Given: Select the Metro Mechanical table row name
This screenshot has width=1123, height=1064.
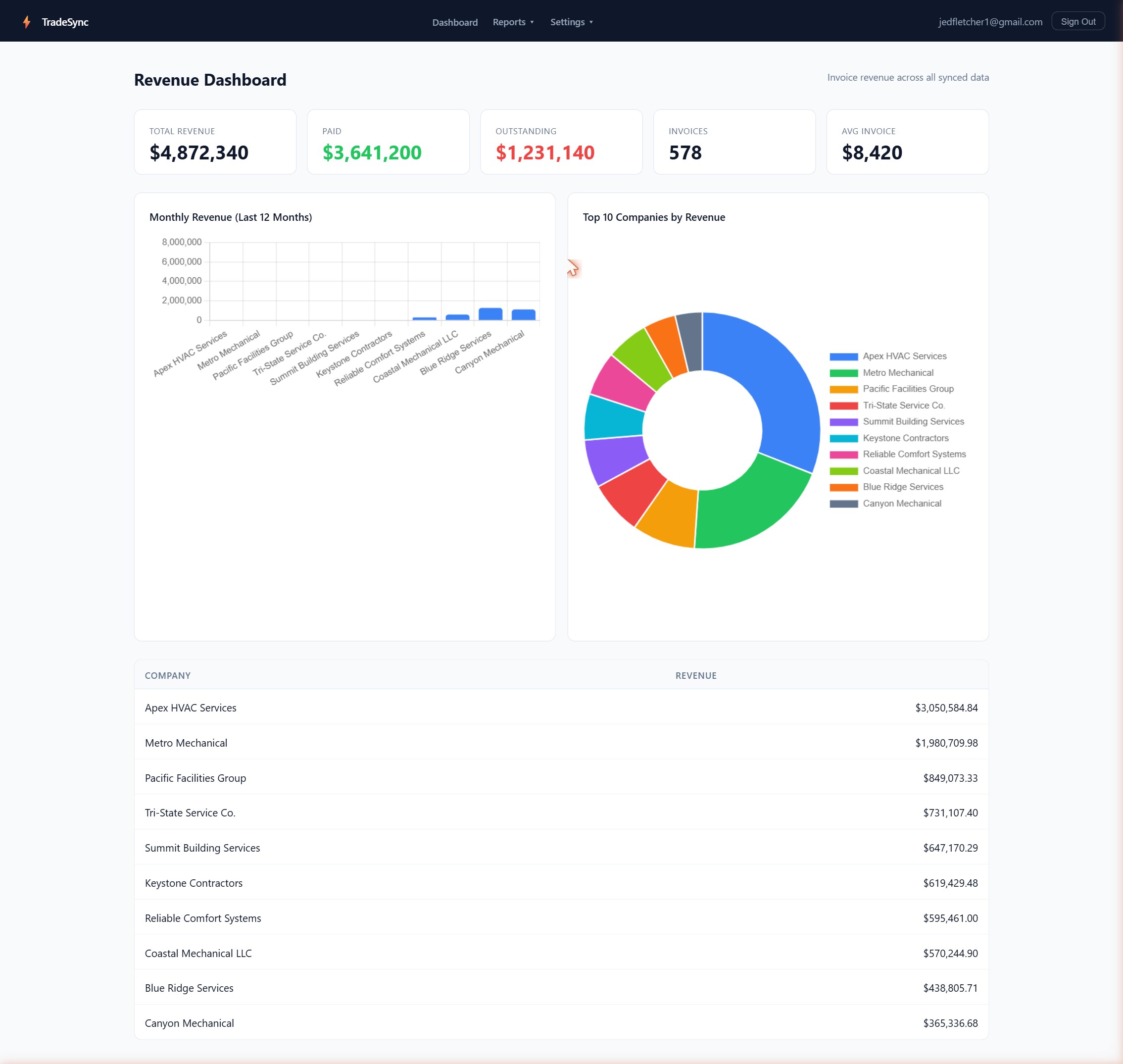Looking at the screenshot, I should tap(186, 743).
